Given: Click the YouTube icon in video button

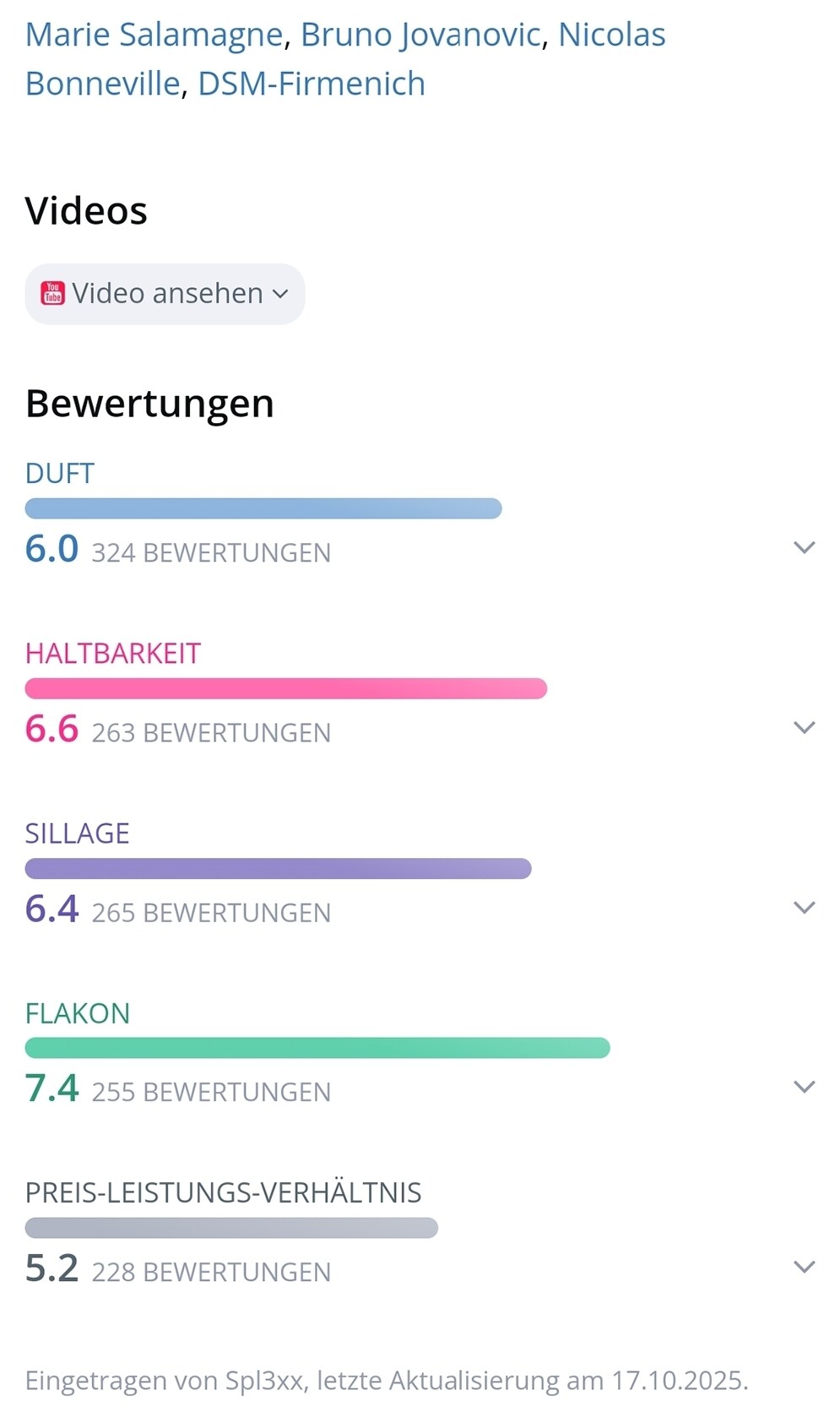Looking at the screenshot, I should [x=52, y=293].
